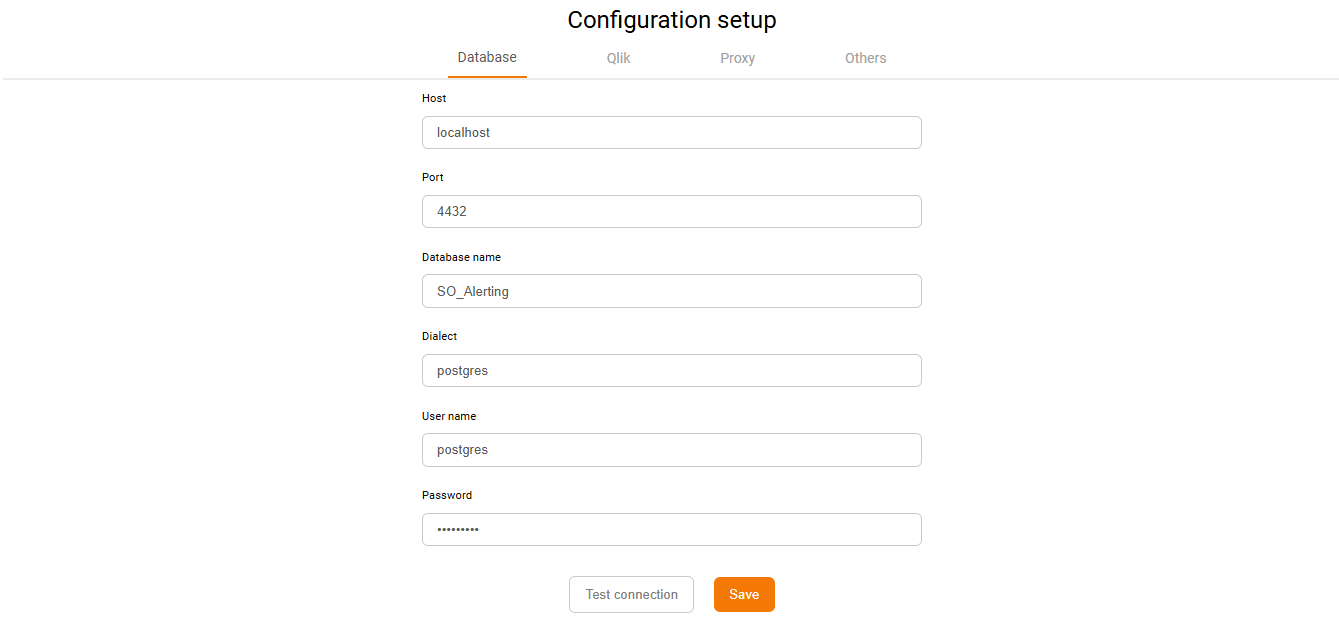This screenshot has height=619, width=1339.
Task: Click the Configuration setup heading
Action: pyautogui.click(x=671, y=20)
